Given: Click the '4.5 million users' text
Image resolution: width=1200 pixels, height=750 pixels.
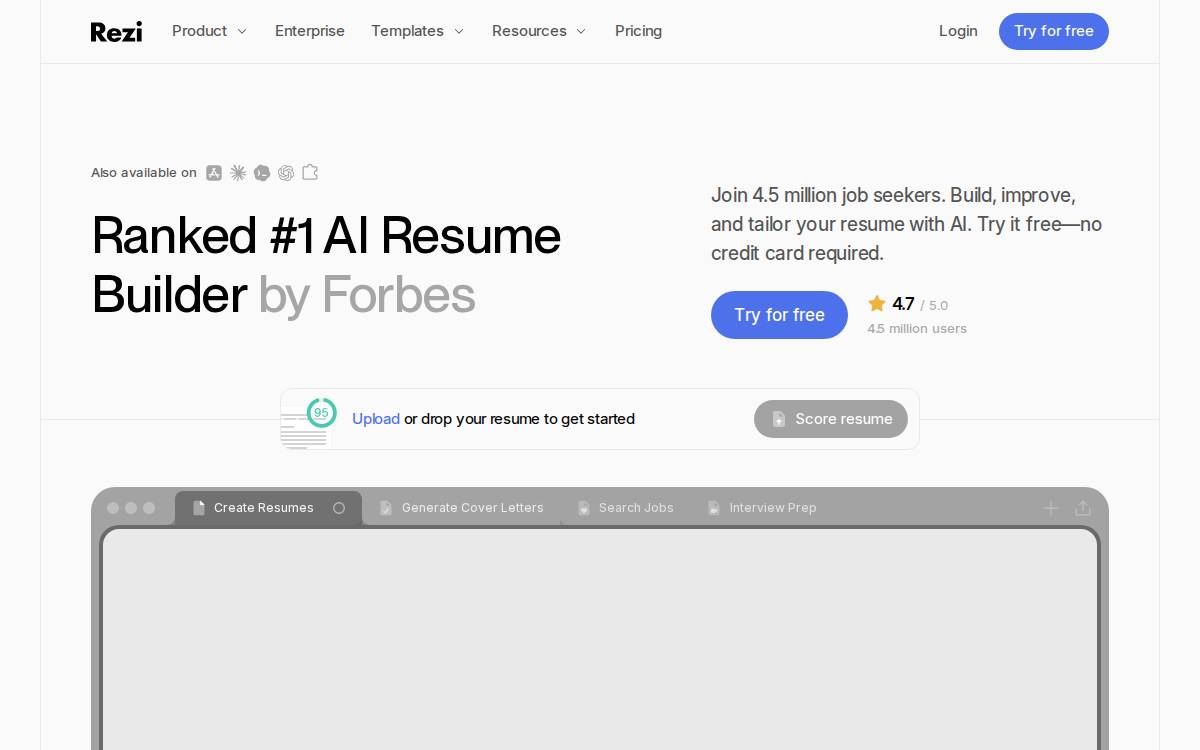Looking at the screenshot, I should click(917, 328).
